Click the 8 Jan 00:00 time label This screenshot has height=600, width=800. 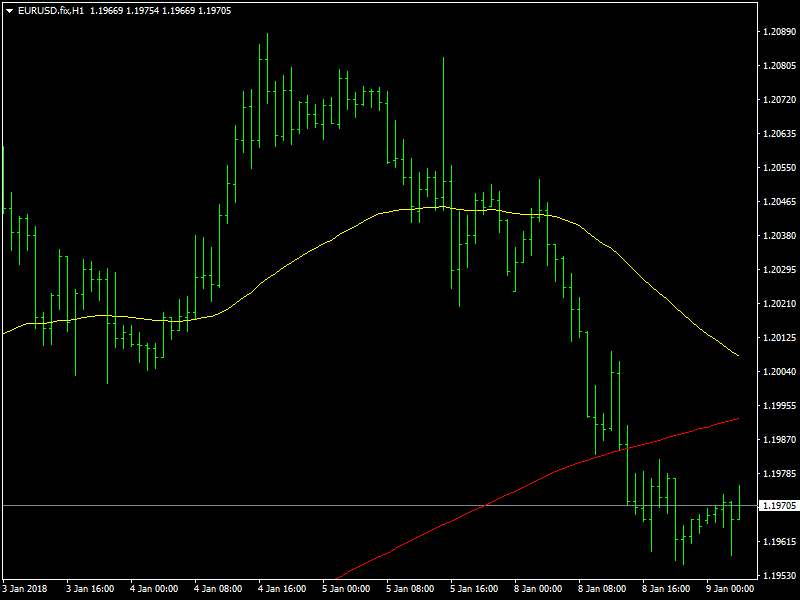(538, 589)
